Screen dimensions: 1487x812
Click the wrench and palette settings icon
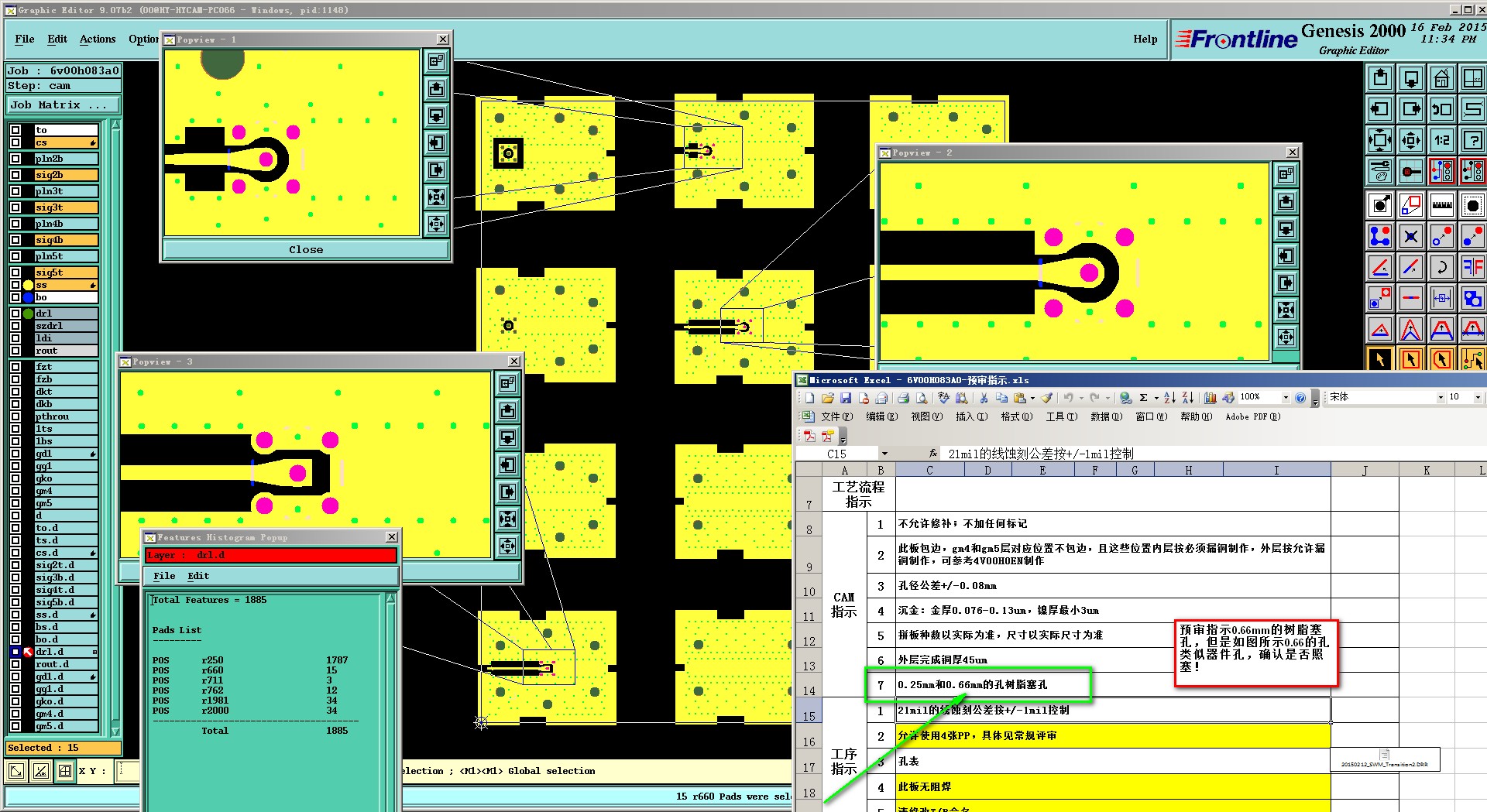pos(1380,171)
